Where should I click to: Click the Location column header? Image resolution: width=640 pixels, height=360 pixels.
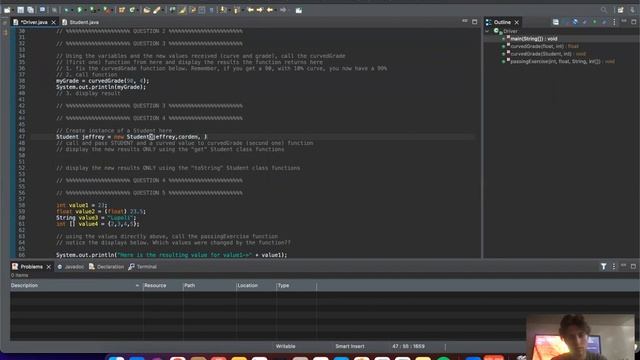[256, 286]
